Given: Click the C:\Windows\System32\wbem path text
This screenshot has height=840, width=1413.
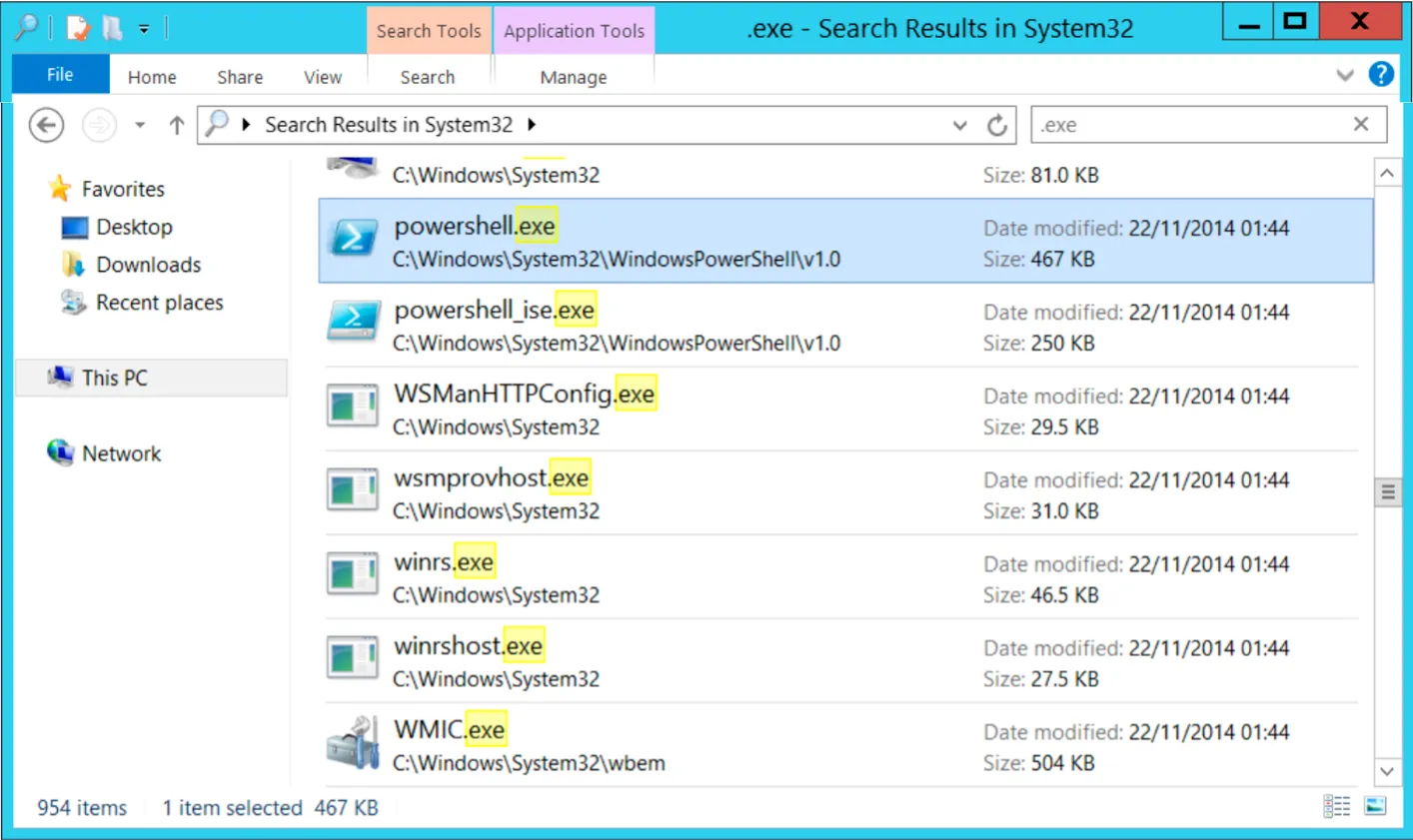Looking at the screenshot, I should (529, 763).
